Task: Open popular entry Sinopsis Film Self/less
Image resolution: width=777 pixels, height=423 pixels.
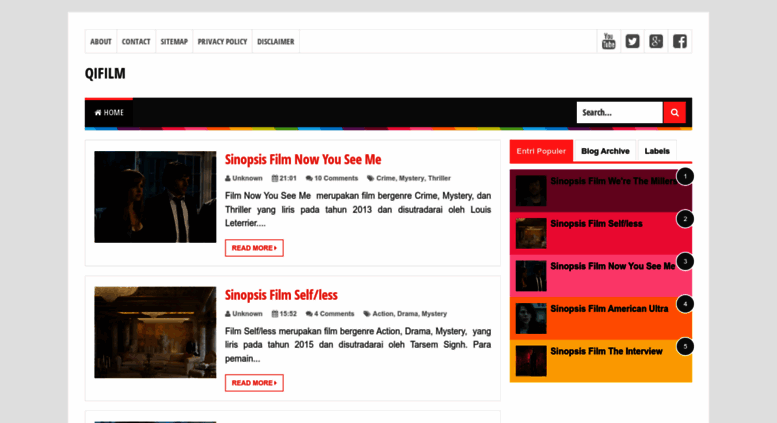Action: 596,224
